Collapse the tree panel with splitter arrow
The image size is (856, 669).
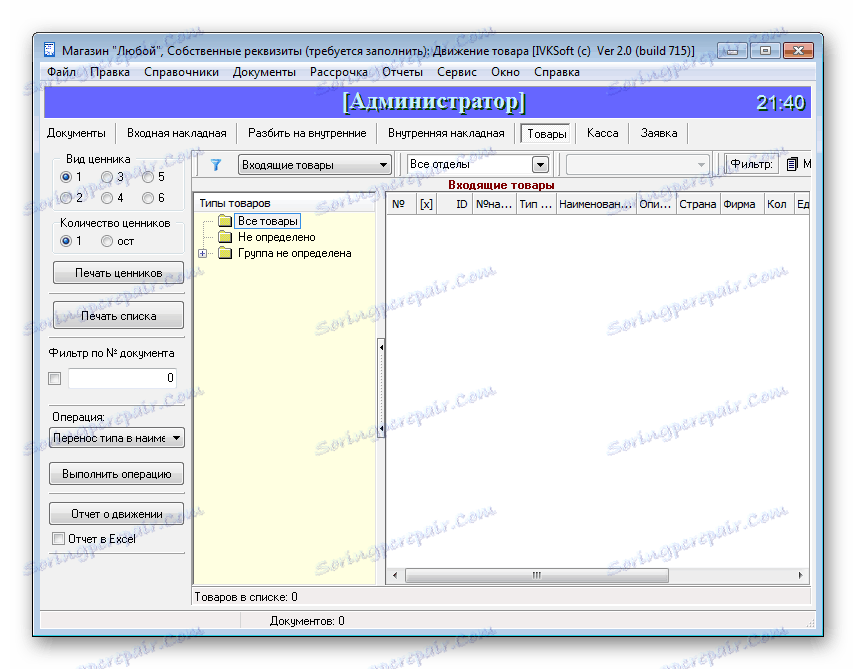pos(381,347)
